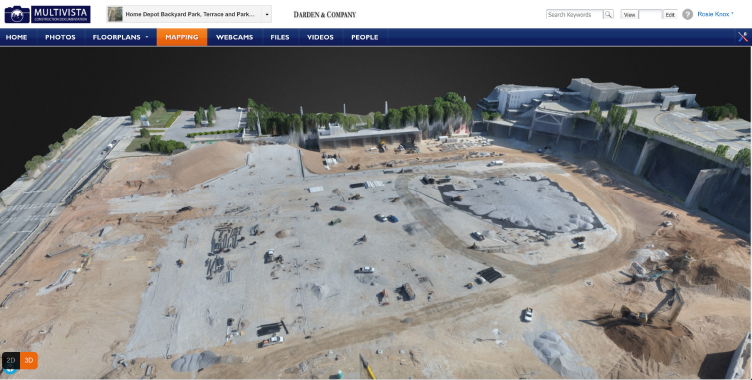Open the wrench and screwdriver tools icon

click(x=743, y=37)
